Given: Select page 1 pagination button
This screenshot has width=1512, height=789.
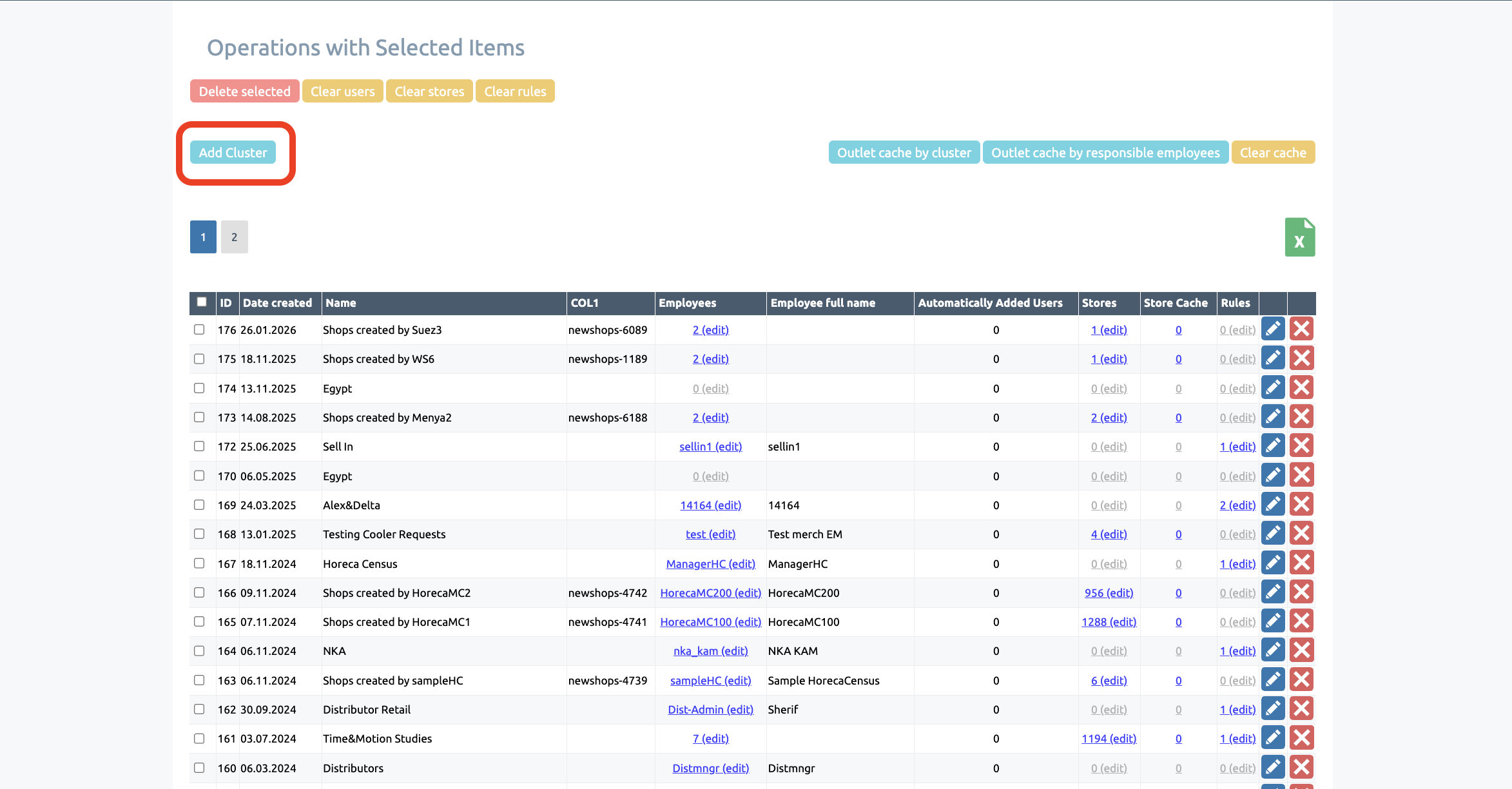Looking at the screenshot, I should [x=203, y=237].
